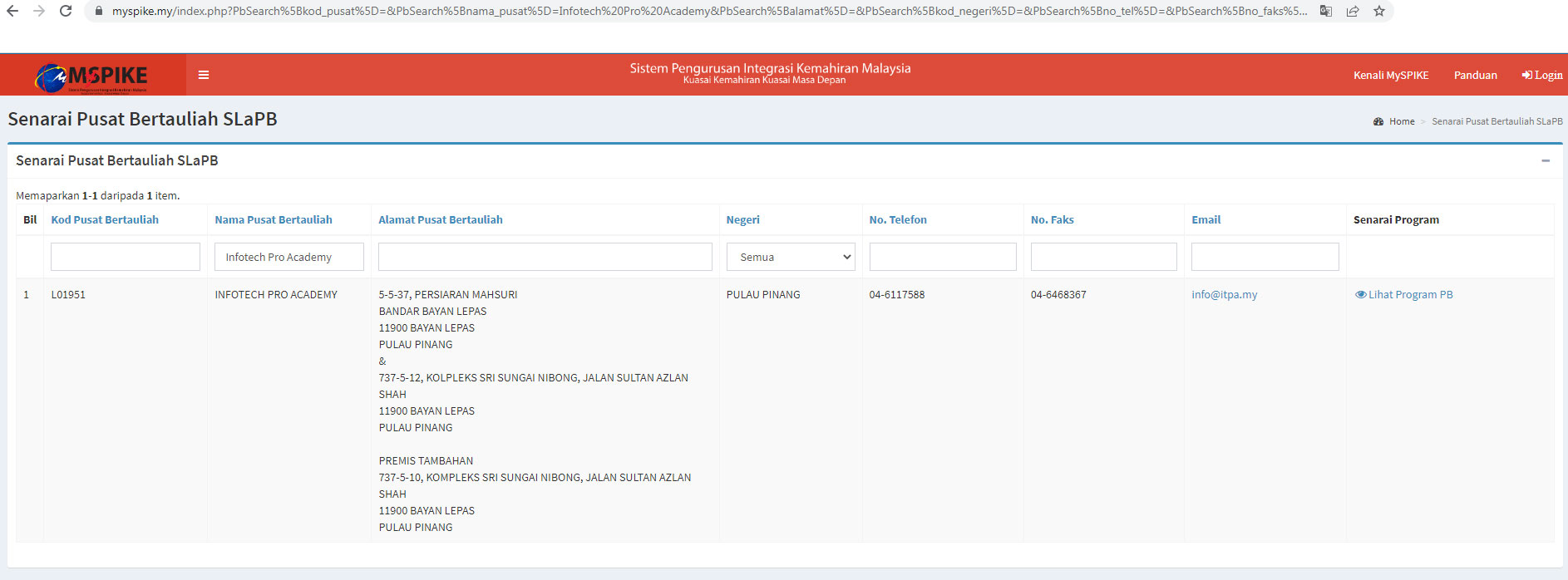Click phone number 04-6117588
Image resolution: width=1568 pixels, height=580 pixels.
897,294
